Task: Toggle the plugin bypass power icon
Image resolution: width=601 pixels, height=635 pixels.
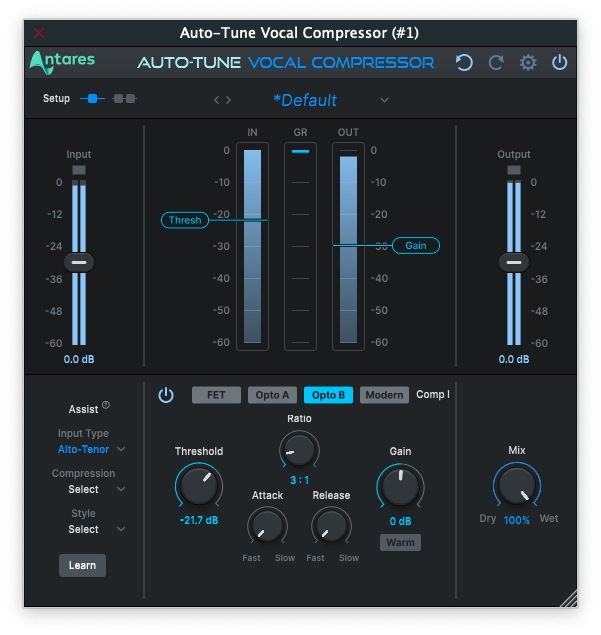Action: tap(560, 62)
